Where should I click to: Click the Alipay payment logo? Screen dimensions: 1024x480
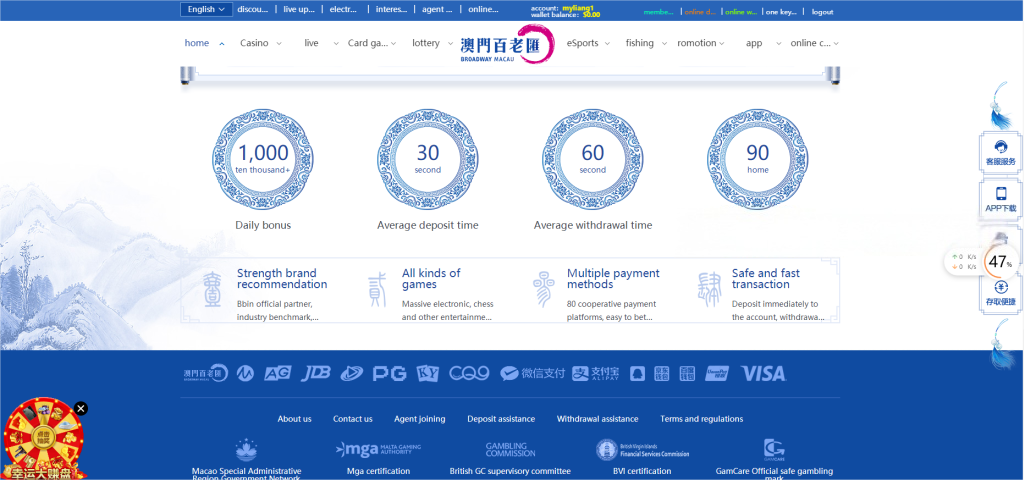pyautogui.click(x=596, y=373)
